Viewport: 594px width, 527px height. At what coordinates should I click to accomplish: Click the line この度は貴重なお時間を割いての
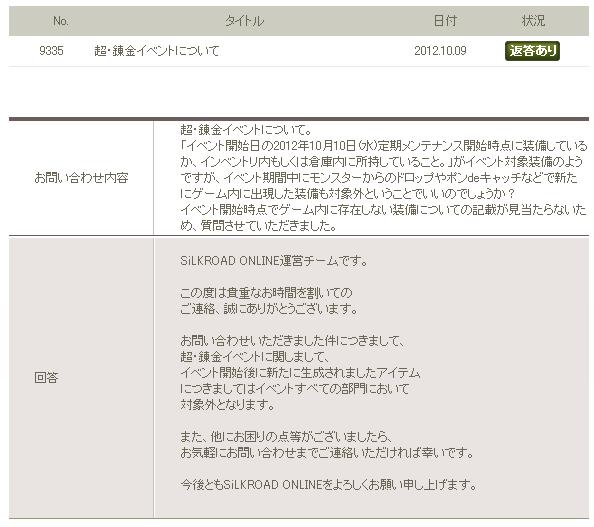click(266, 293)
